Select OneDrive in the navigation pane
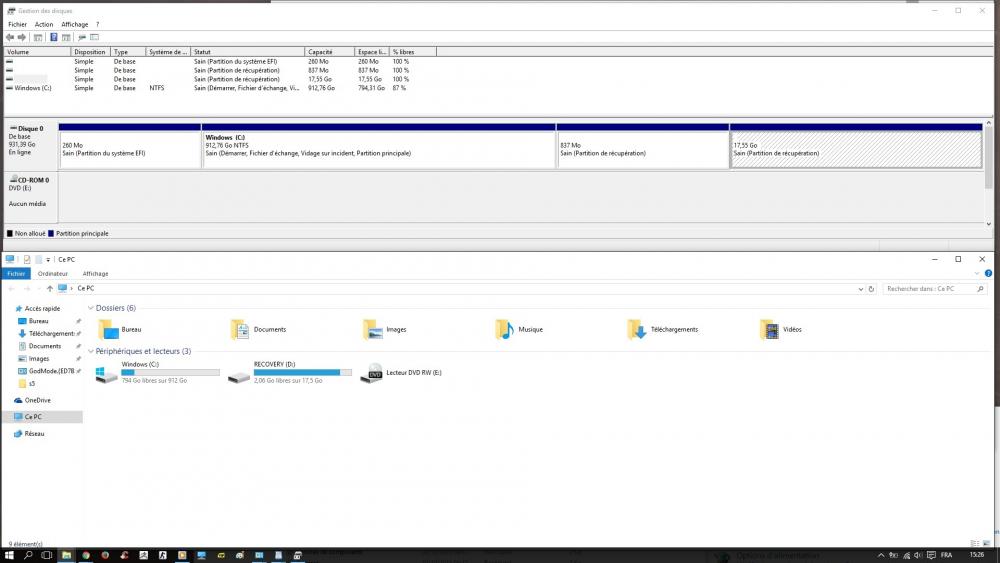The width and height of the screenshot is (1000, 563). (x=37, y=400)
